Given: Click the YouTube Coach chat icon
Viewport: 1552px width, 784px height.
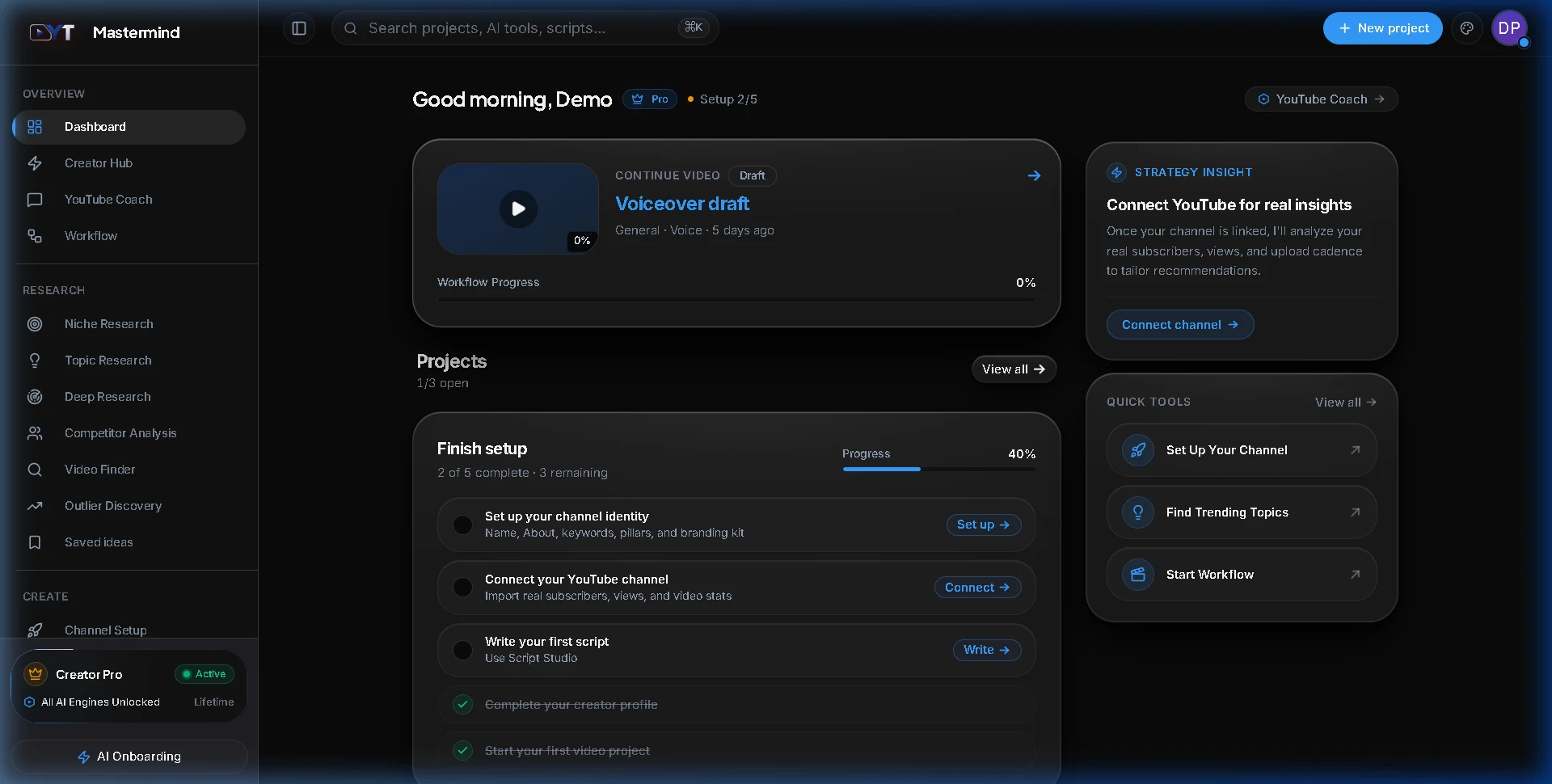Looking at the screenshot, I should tap(35, 200).
